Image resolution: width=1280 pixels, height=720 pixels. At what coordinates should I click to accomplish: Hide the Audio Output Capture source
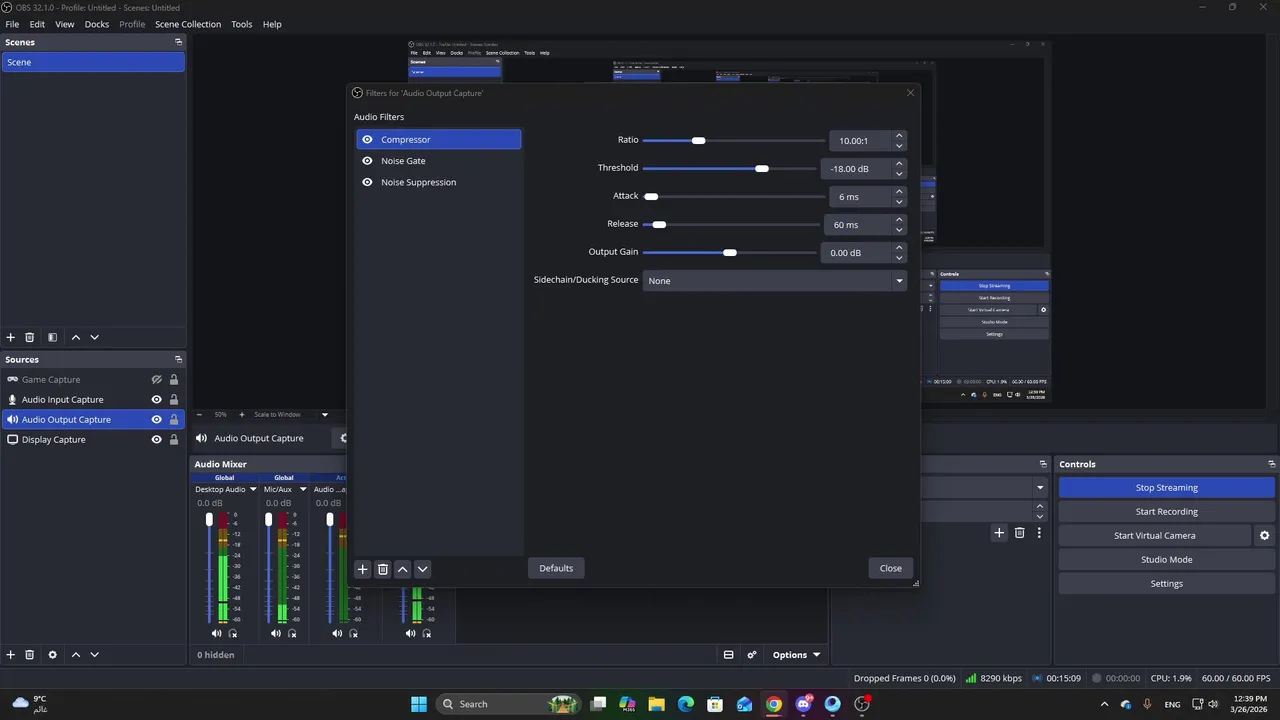(156, 420)
